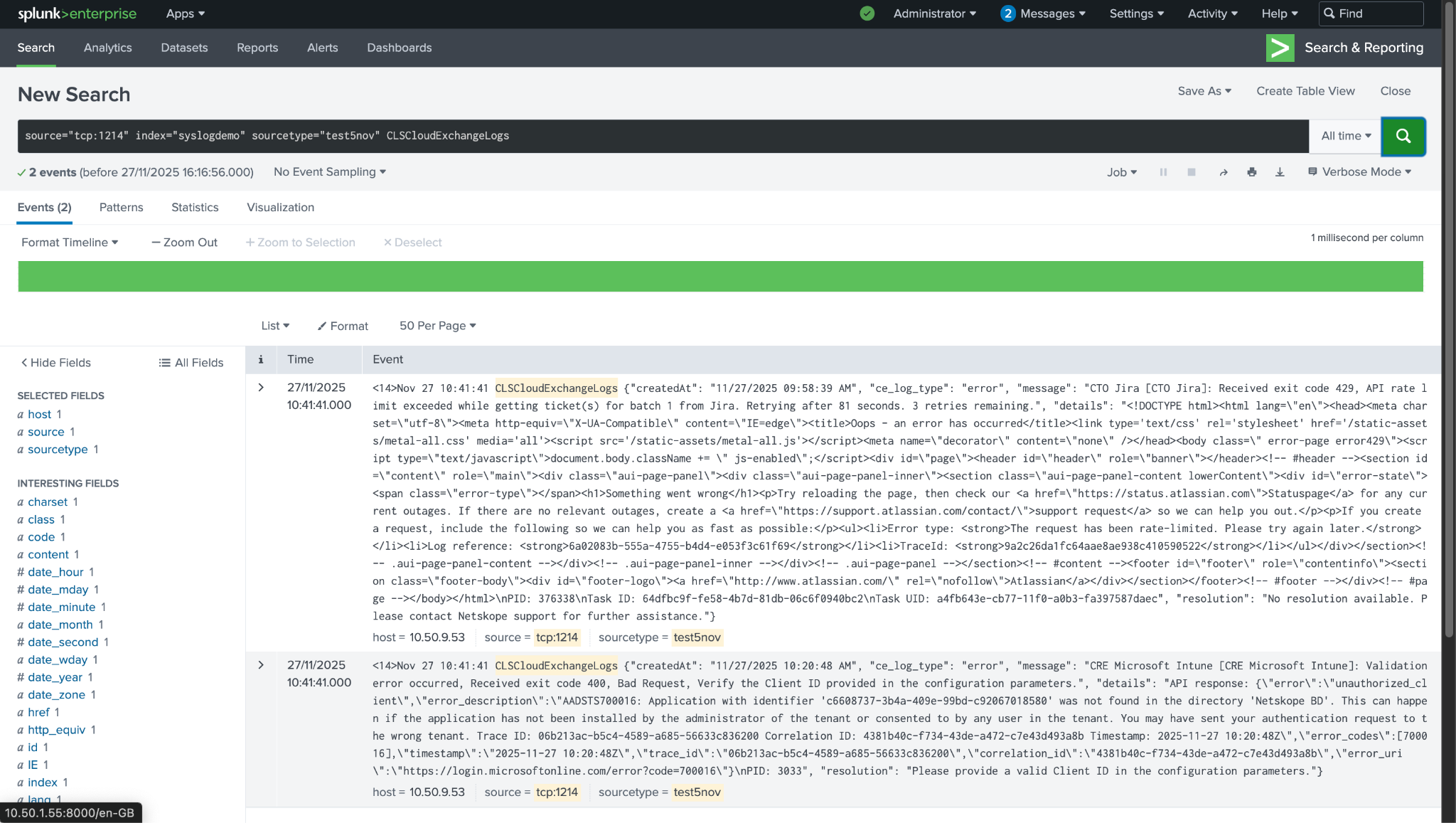1456x823 pixels.
Task: Go to the Reports nav tab
Action: (x=257, y=48)
